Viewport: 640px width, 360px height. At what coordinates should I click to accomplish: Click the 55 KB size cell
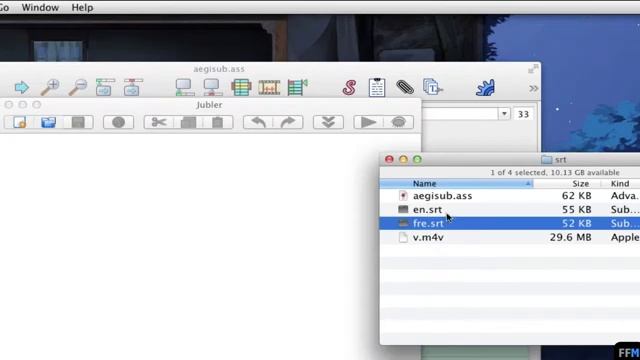[576, 210]
